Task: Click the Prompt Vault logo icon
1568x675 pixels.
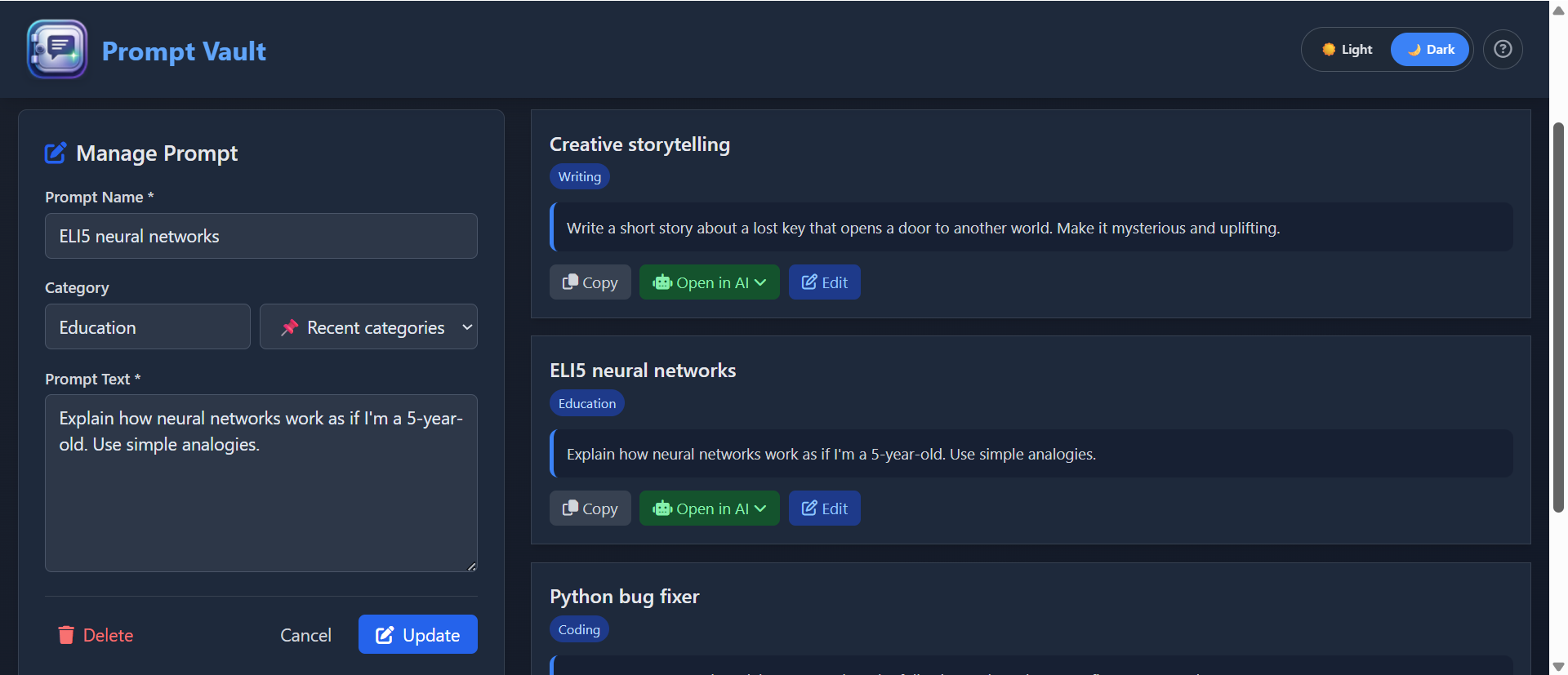Action: point(57,49)
